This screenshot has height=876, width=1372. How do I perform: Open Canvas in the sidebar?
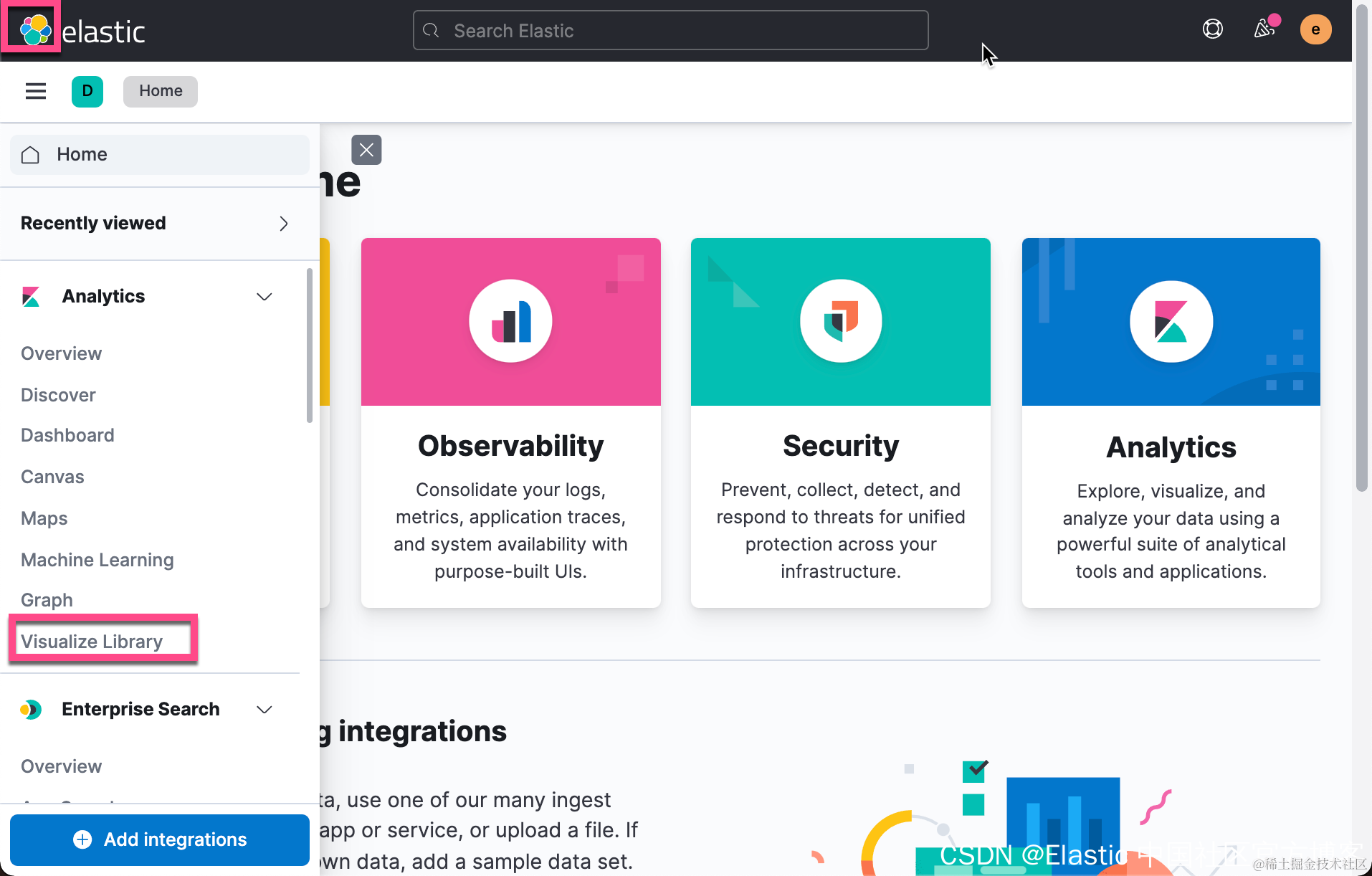tap(52, 477)
